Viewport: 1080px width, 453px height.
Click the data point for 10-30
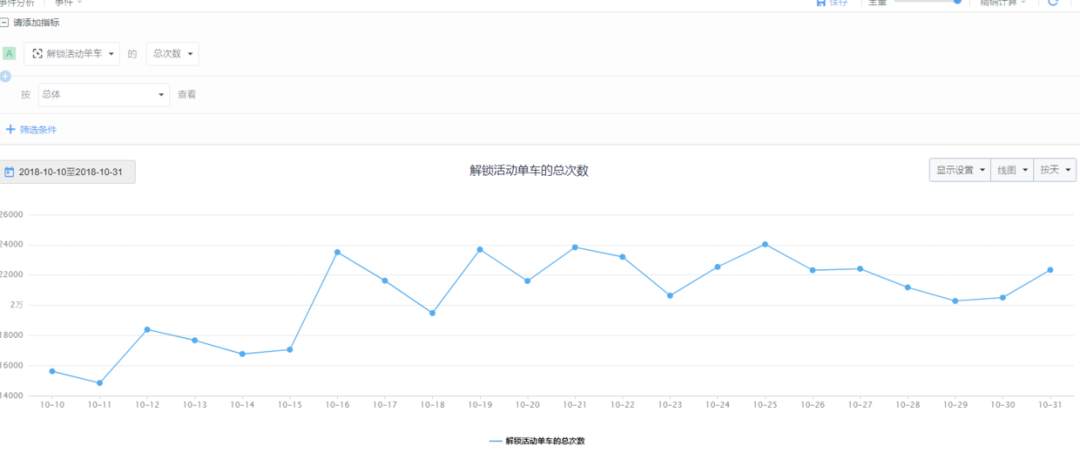1003,297
